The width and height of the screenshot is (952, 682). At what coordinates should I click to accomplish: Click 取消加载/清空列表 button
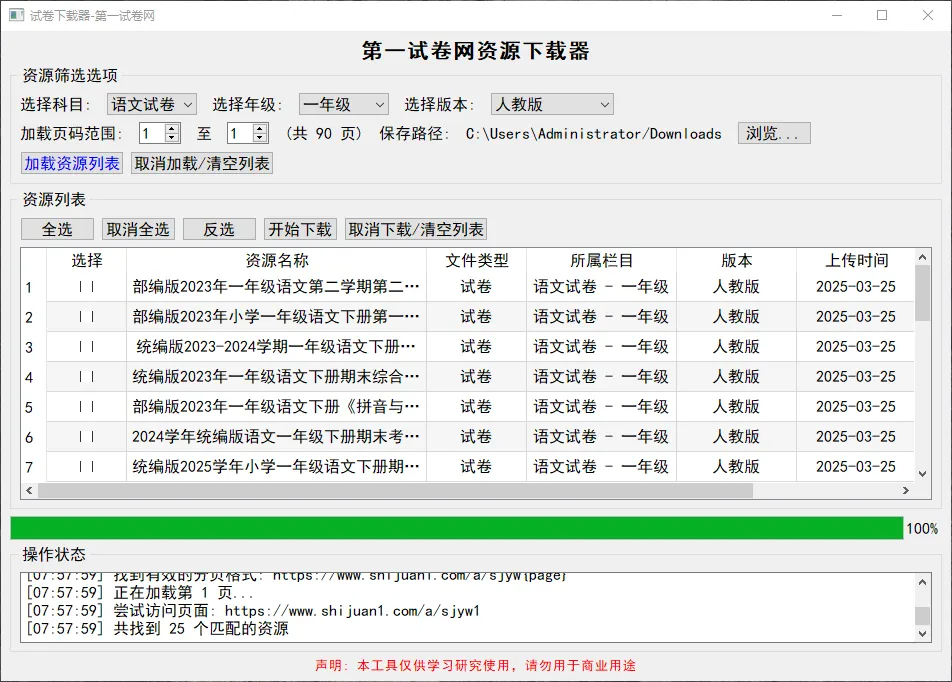coord(202,163)
